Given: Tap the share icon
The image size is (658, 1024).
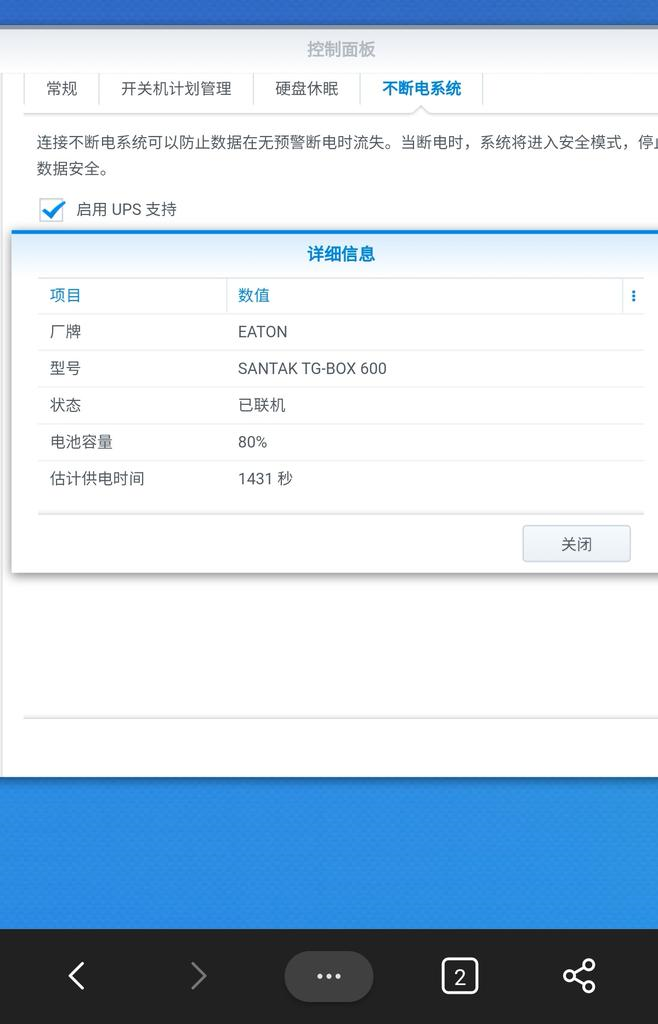Looking at the screenshot, I should pyautogui.click(x=579, y=976).
